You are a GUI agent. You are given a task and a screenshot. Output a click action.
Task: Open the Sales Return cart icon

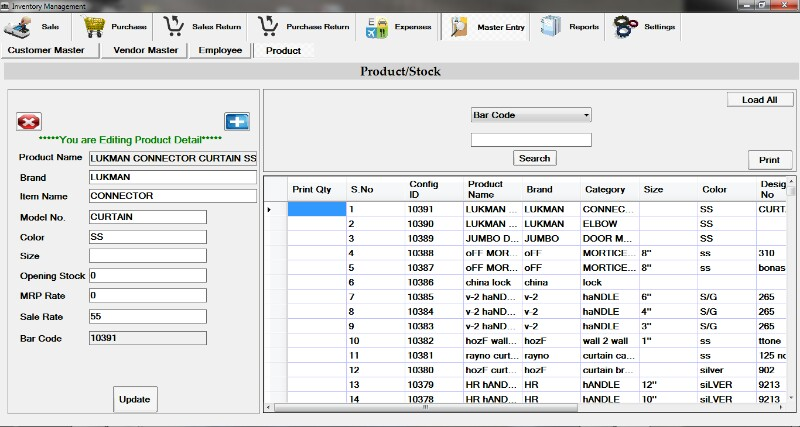click(x=173, y=27)
